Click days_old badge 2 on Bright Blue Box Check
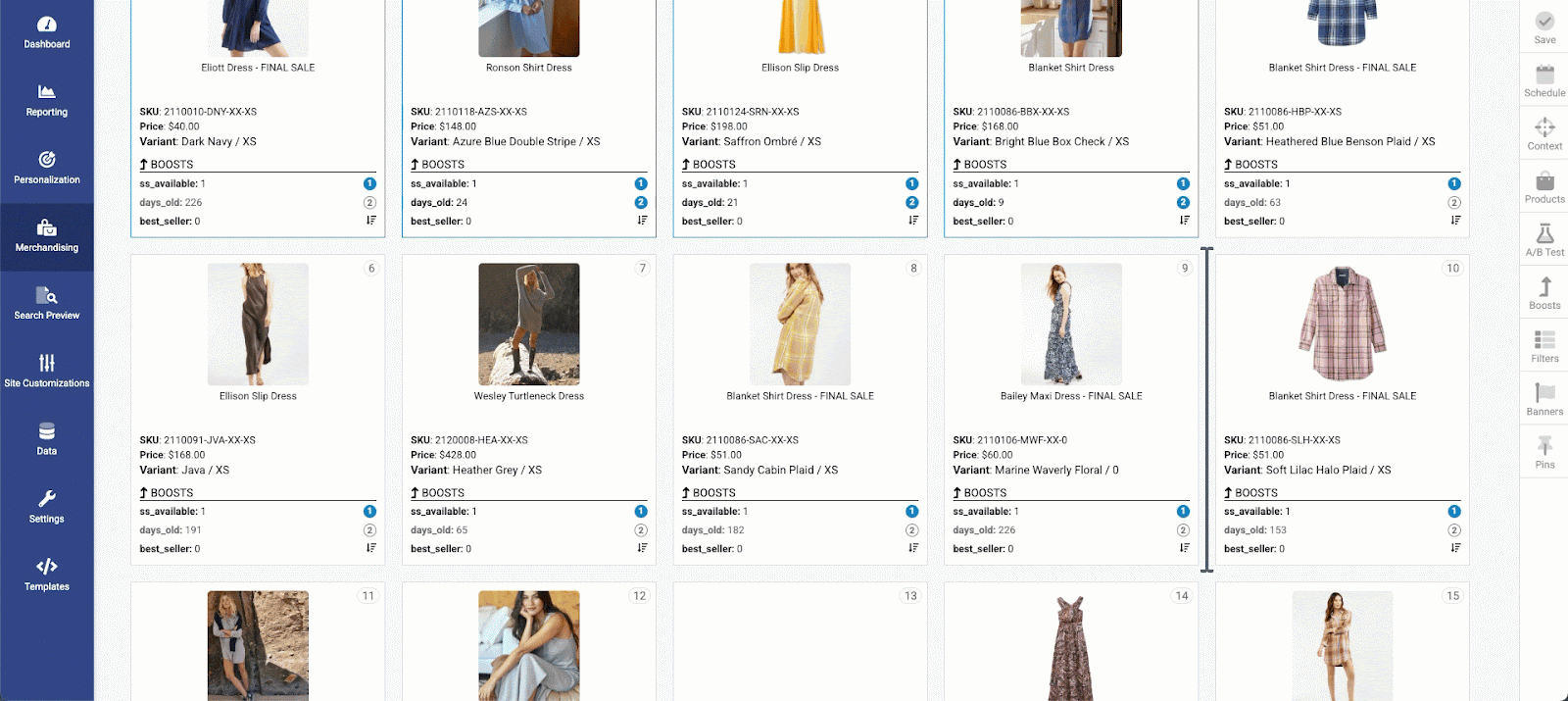Image resolution: width=1568 pixels, height=701 pixels. (x=1183, y=202)
